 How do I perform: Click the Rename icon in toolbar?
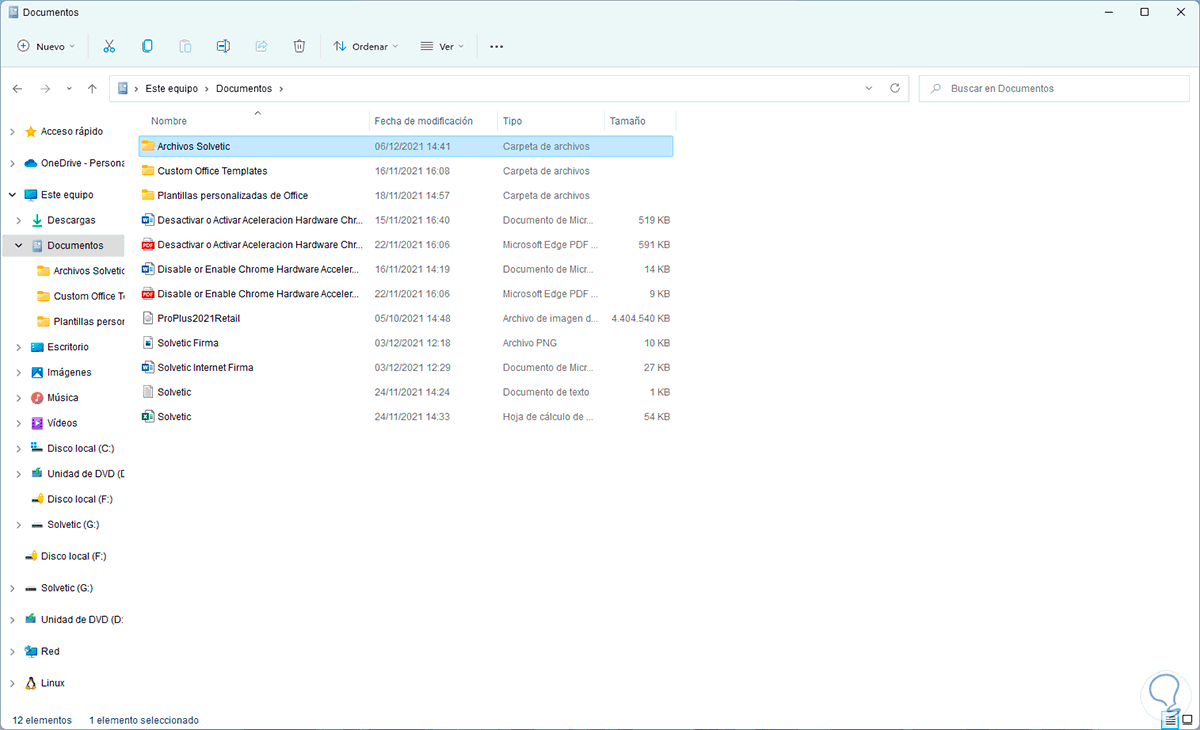point(223,46)
